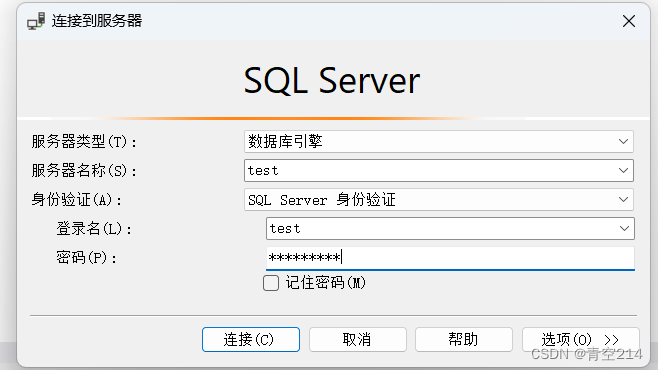Expand options with 选项(O) >> button
Image resolution: width=658 pixels, height=370 pixels.
point(580,339)
